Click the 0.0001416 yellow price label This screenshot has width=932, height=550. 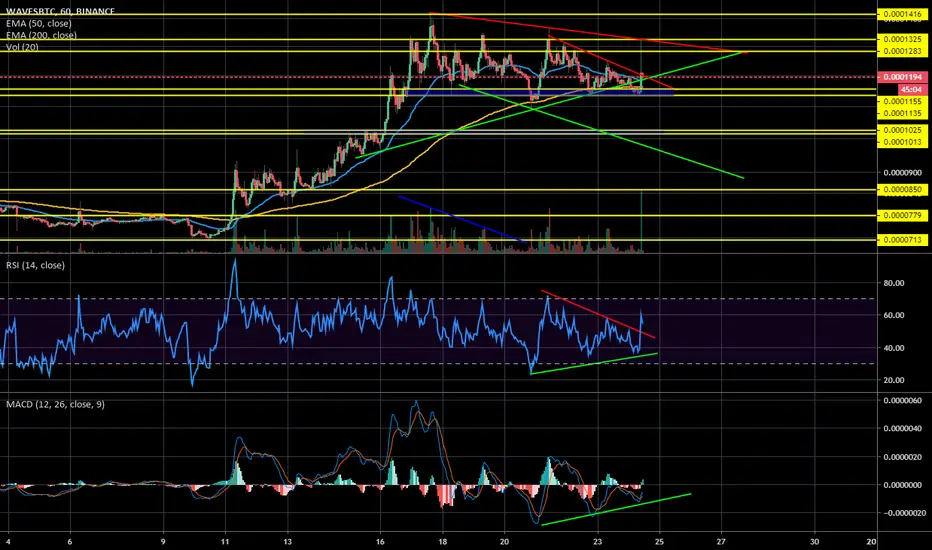click(902, 14)
